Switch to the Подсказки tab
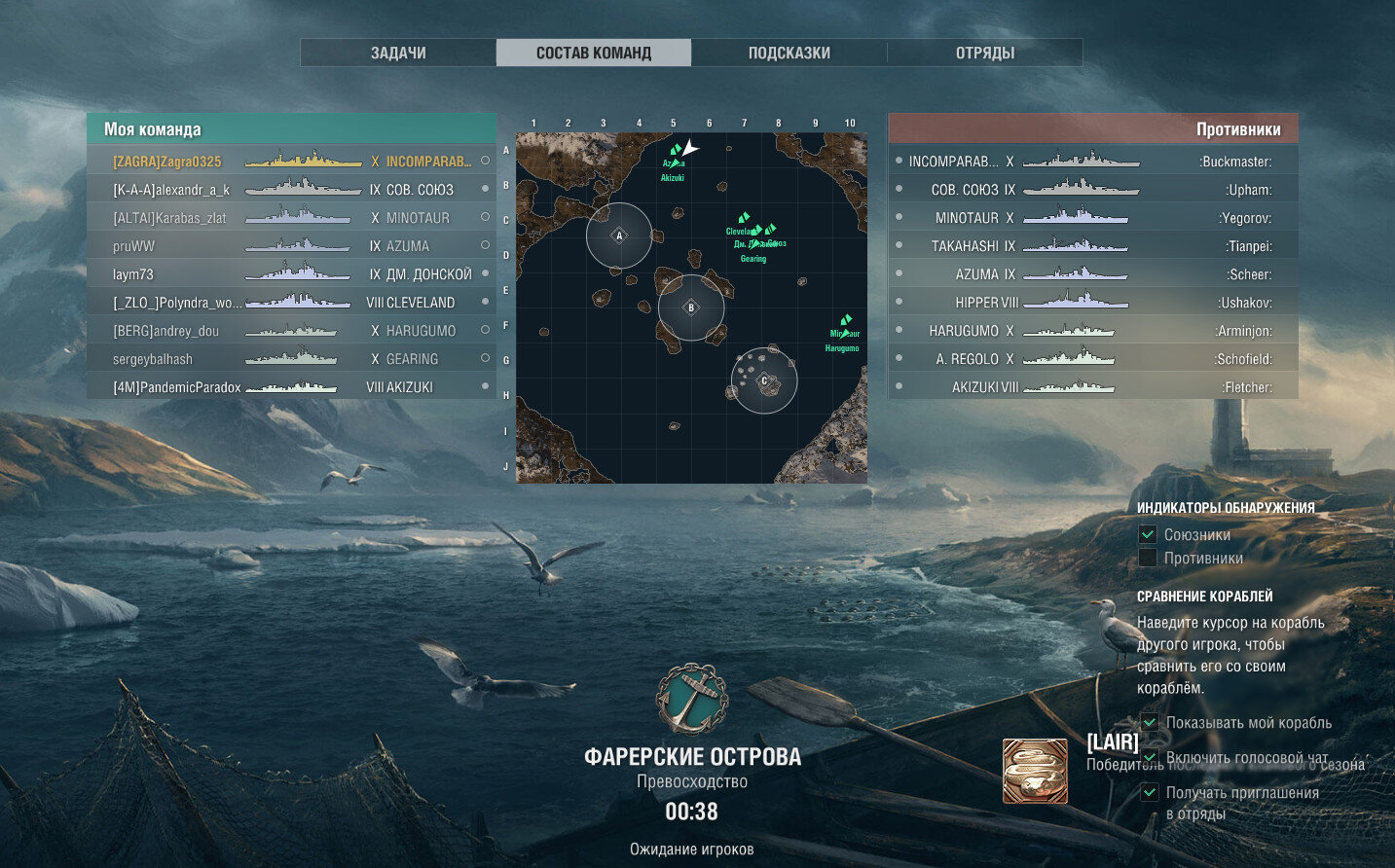The height and width of the screenshot is (868, 1395). pyautogui.click(x=789, y=53)
